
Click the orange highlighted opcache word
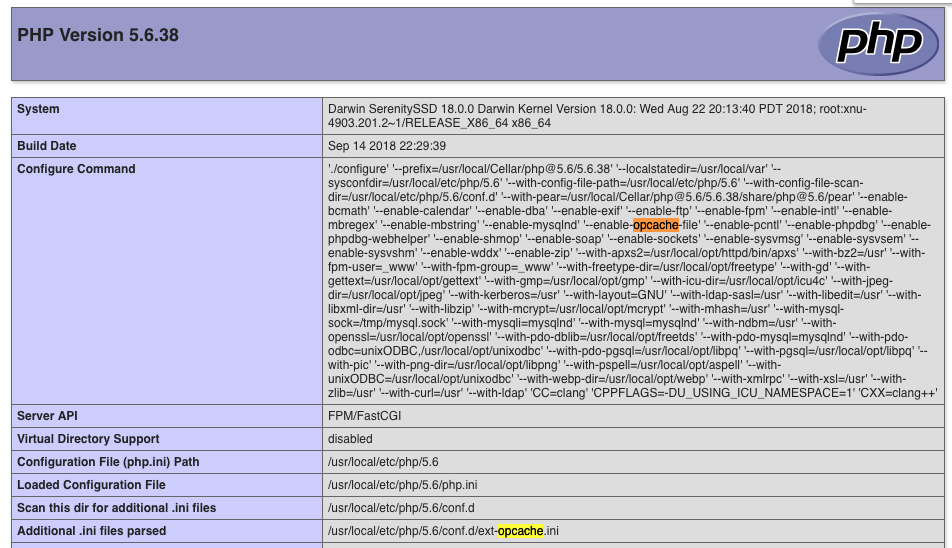click(656, 225)
